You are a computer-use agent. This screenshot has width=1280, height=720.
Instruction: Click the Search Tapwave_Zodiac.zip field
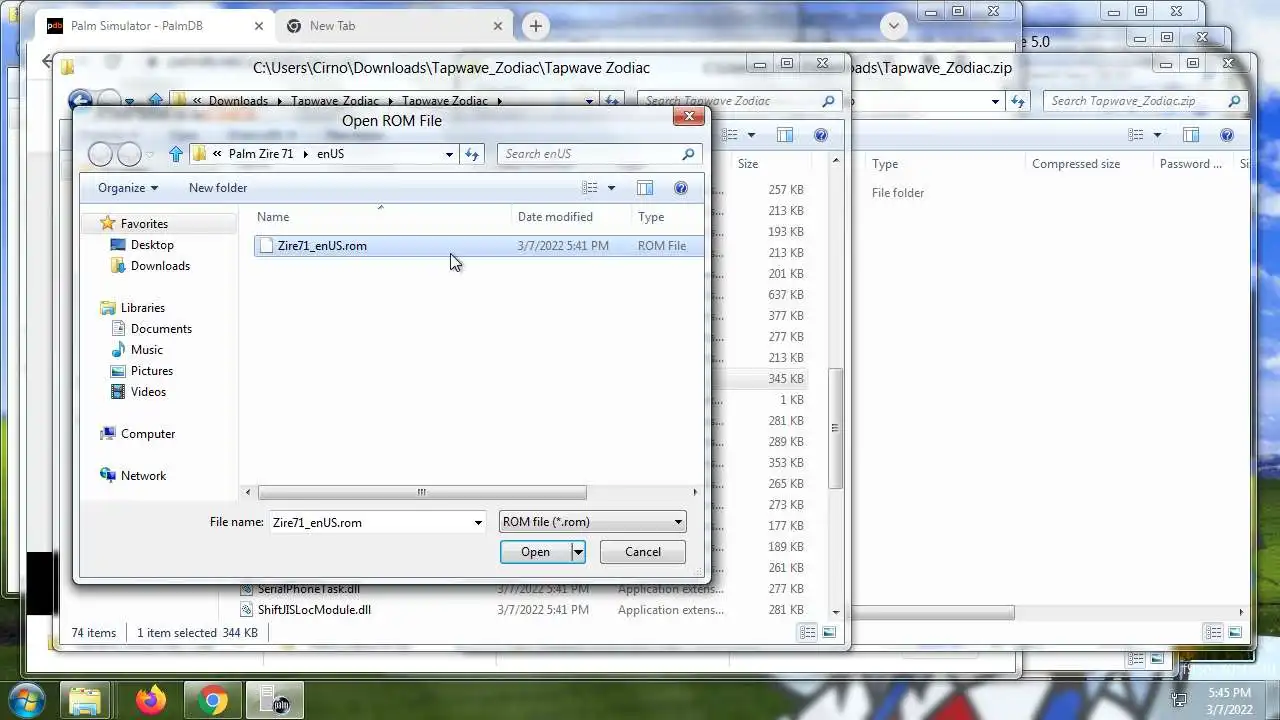[x=1135, y=101]
